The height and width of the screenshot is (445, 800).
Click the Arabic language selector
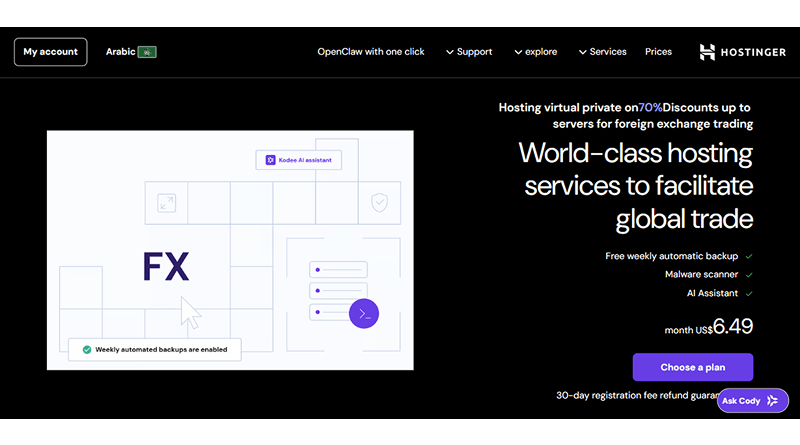click(x=131, y=52)
